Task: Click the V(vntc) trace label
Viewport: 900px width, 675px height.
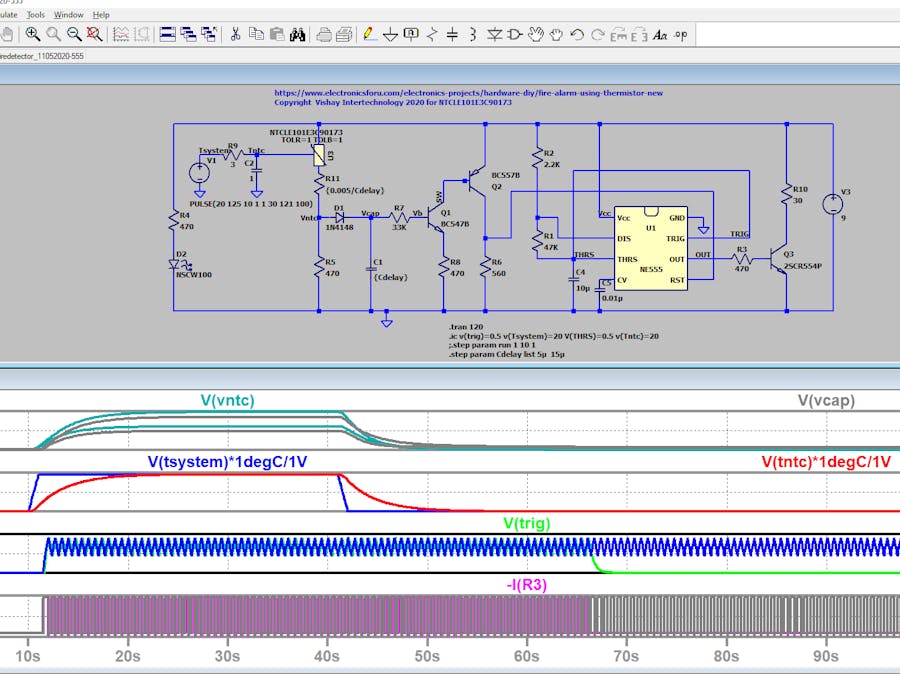Action: [227, 401]
